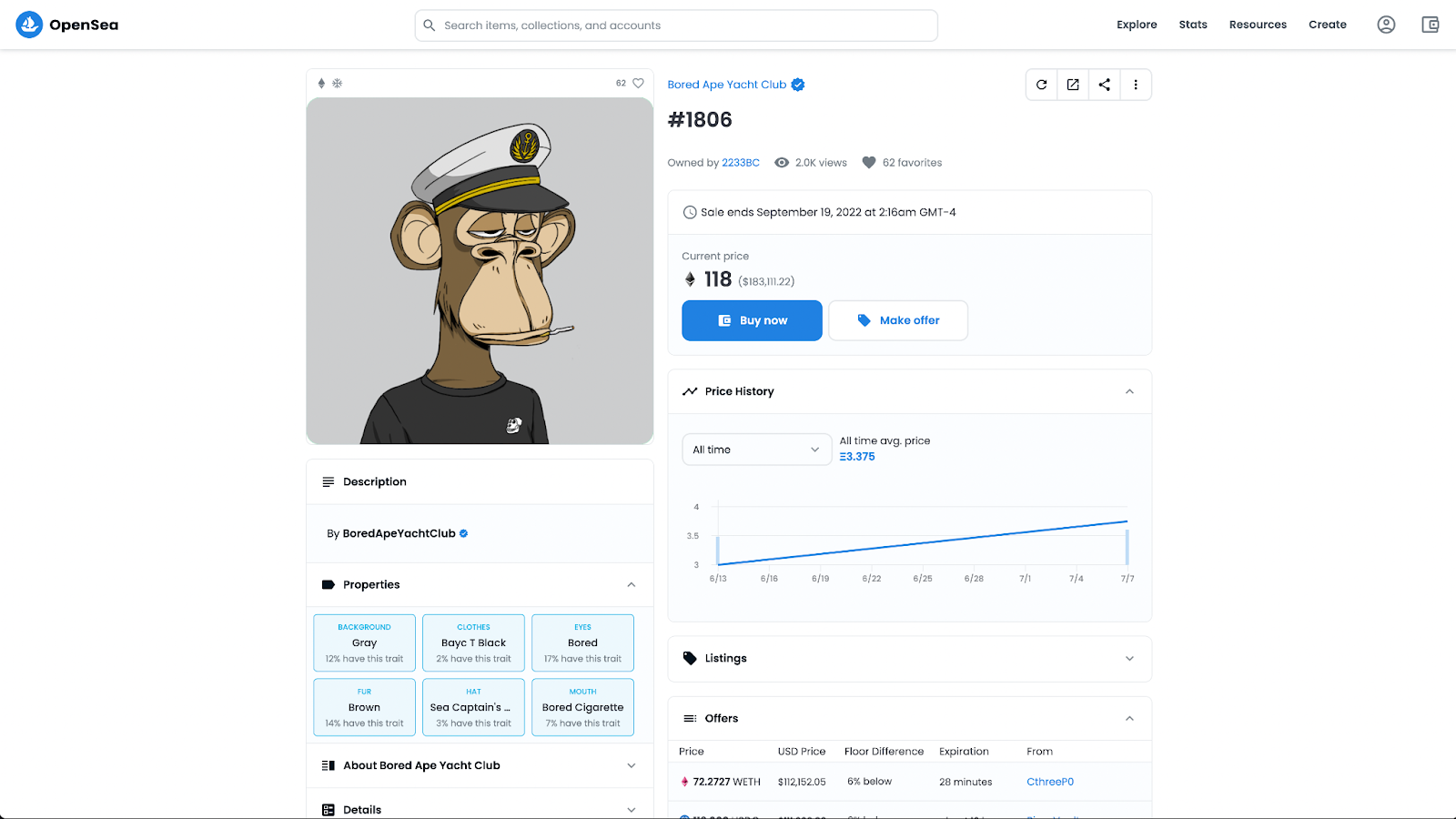Favorite the NFT with the heart icon
Screen dimensions: 1456x819
click(638, 83)
